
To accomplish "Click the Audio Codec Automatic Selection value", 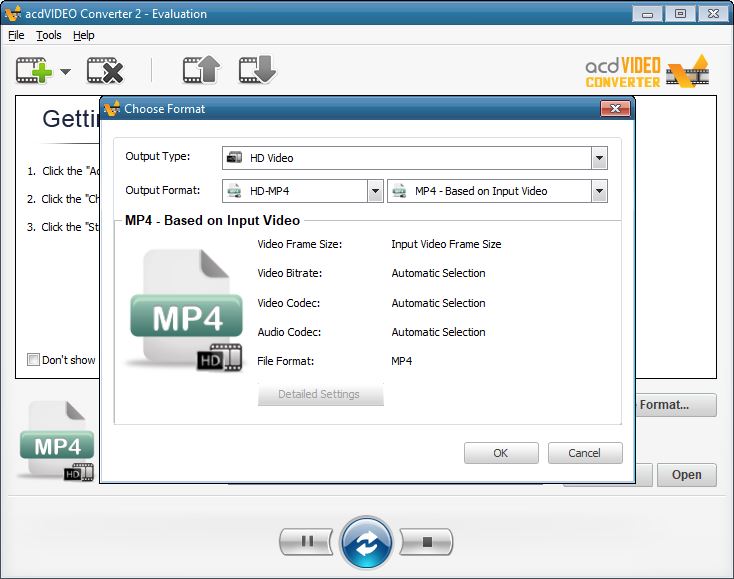I will 438,332.
